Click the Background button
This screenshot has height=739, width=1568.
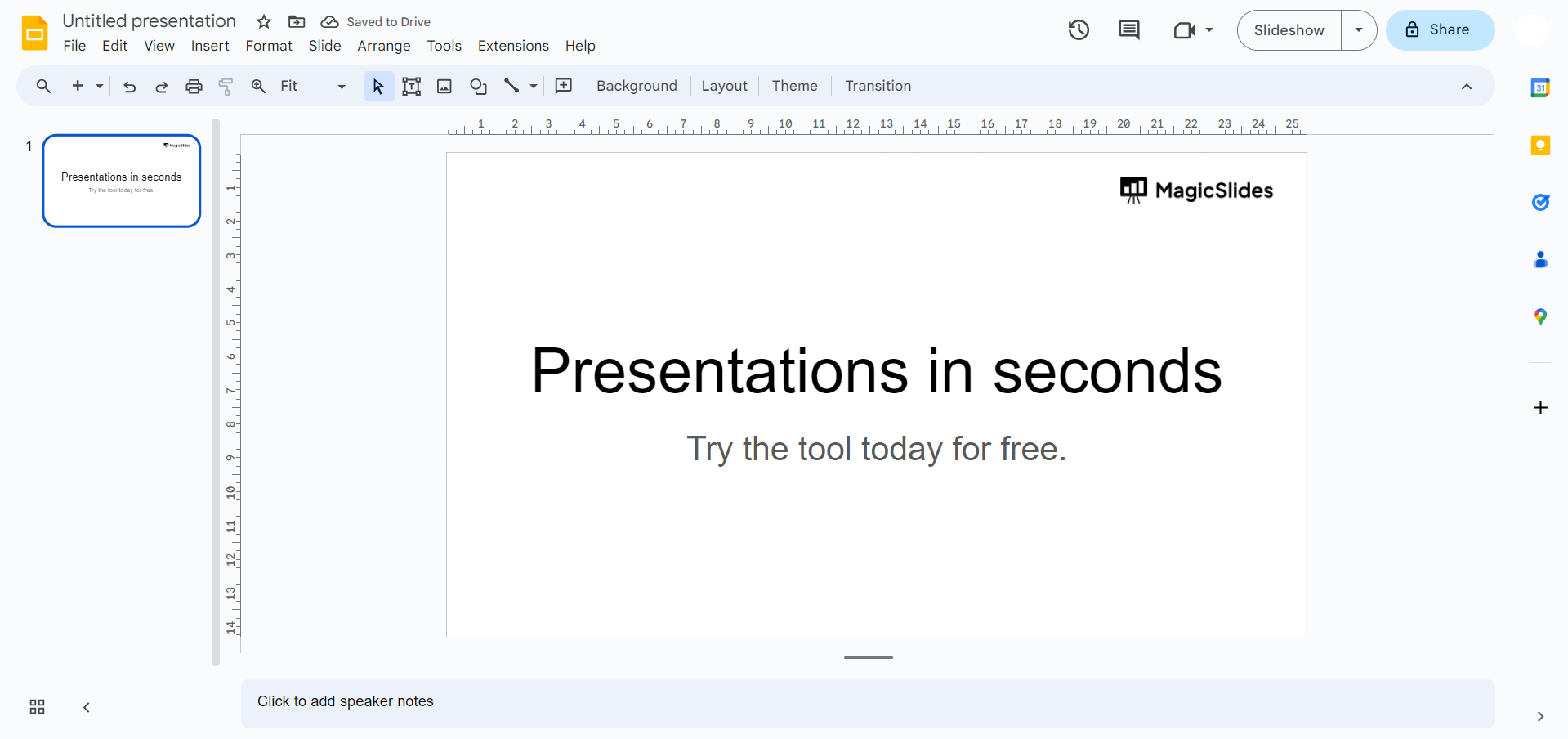(637, 87)
